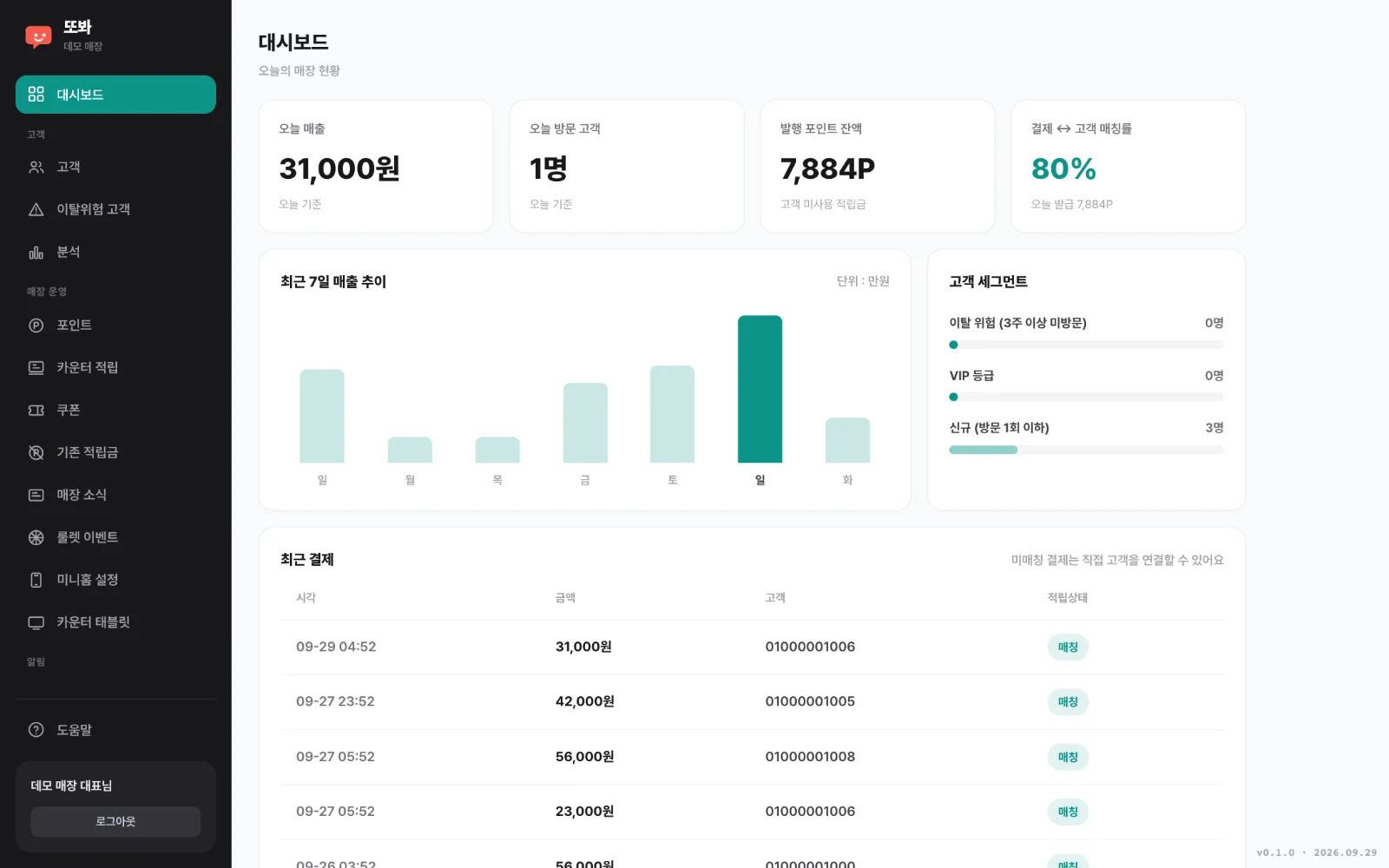Open the 고객 menu item
The image size is (1389, 868).
click(x=115, y=167)
